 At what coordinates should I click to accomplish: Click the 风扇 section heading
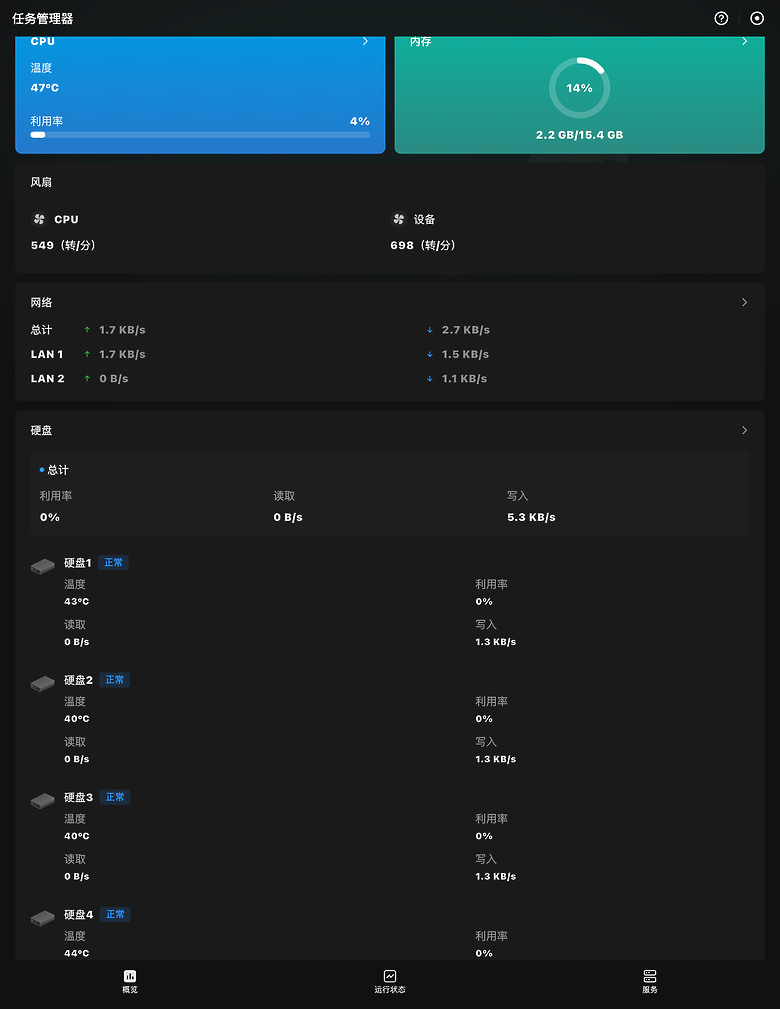(41, 182)
